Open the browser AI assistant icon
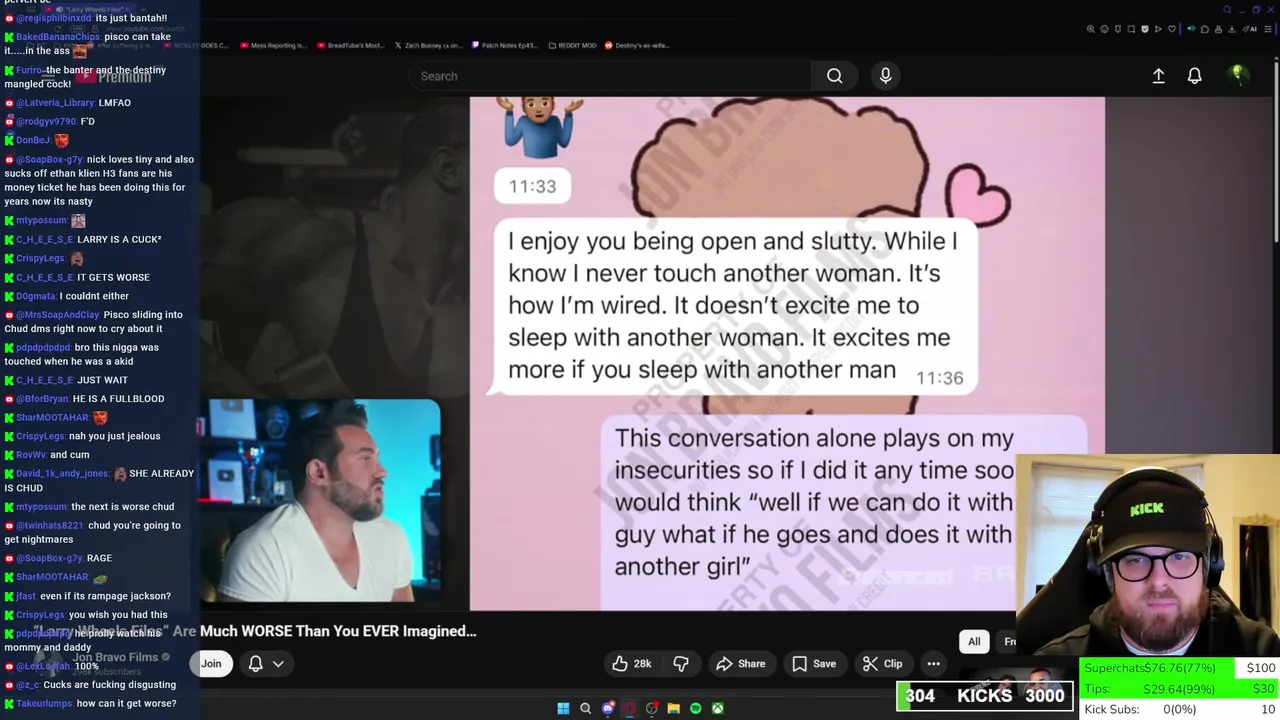1280x720 pixels. click(x=1249, y=29)
